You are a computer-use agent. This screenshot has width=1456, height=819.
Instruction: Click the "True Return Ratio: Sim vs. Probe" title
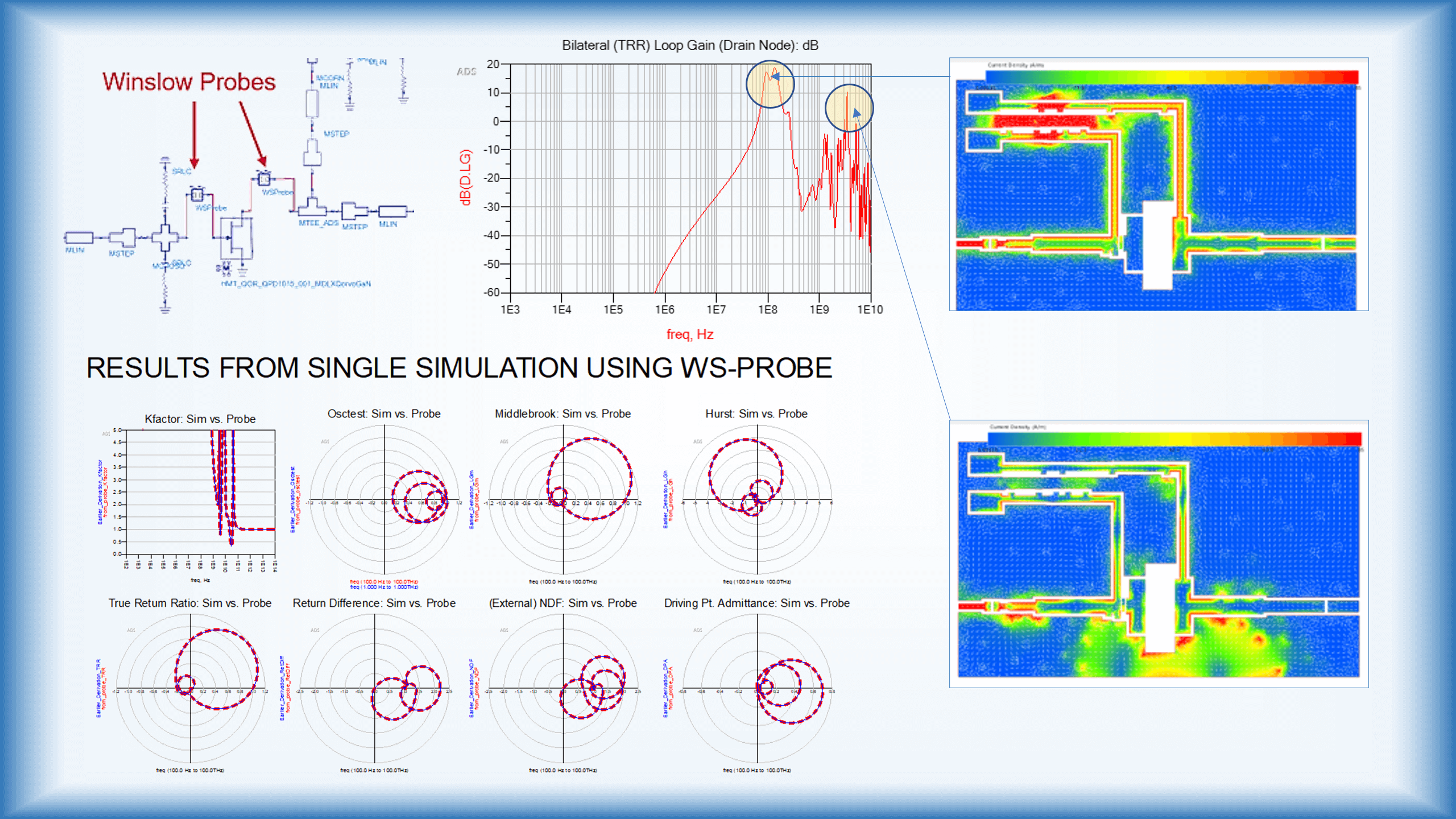(x=190, y=603)
